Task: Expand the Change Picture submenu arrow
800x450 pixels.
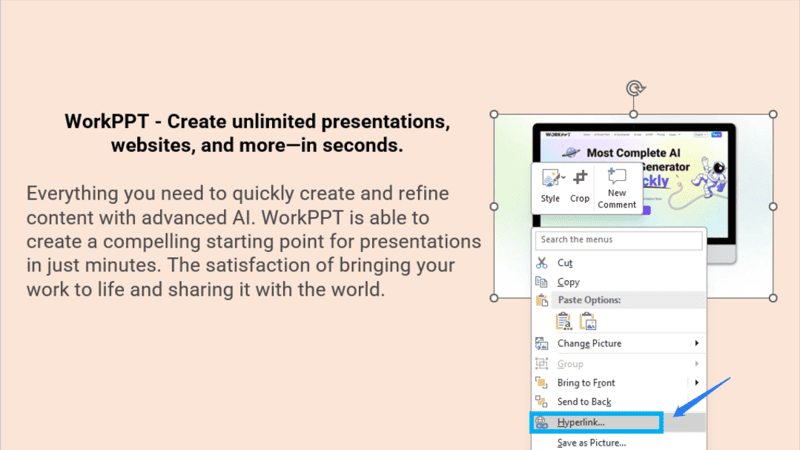Action: click(x=696, y=343)
